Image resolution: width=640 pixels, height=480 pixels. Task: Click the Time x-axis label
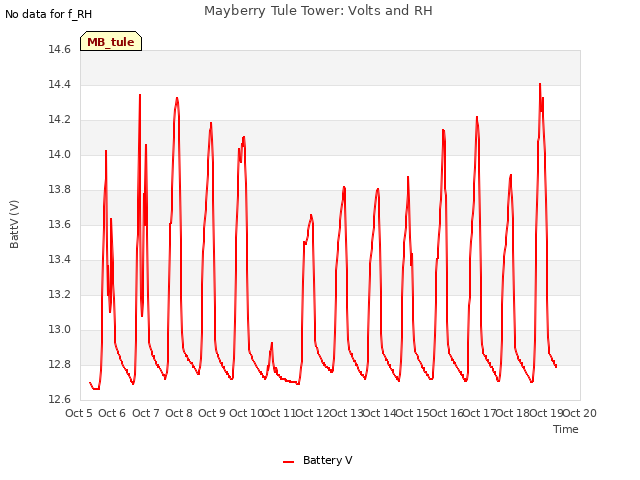point(566,429)
